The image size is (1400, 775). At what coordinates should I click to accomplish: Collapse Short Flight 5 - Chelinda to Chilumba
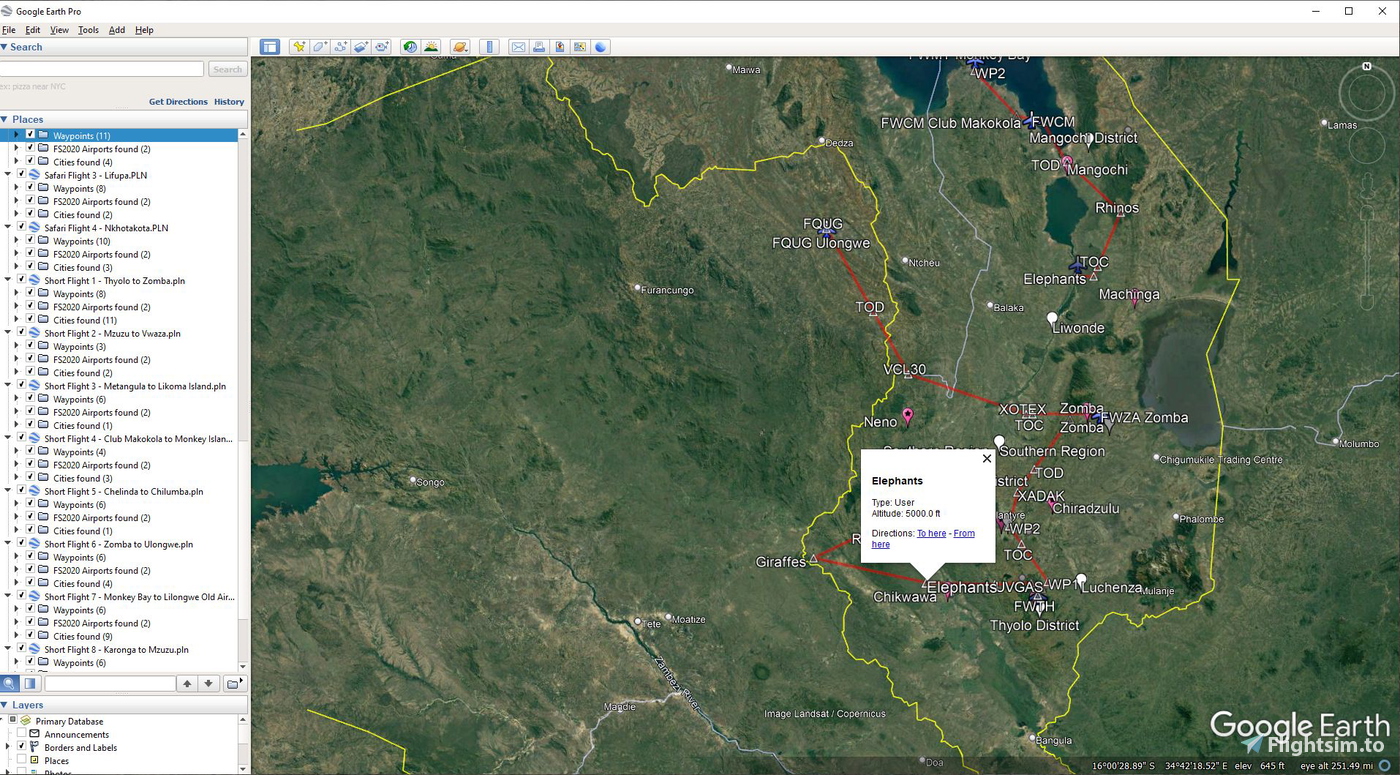[x=8, y=492]
